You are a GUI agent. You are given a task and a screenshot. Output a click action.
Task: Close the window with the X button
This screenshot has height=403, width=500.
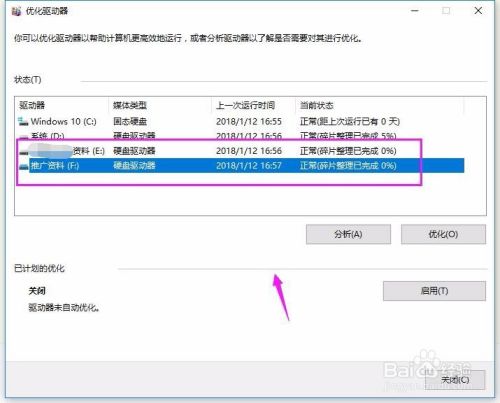(478, 11)
